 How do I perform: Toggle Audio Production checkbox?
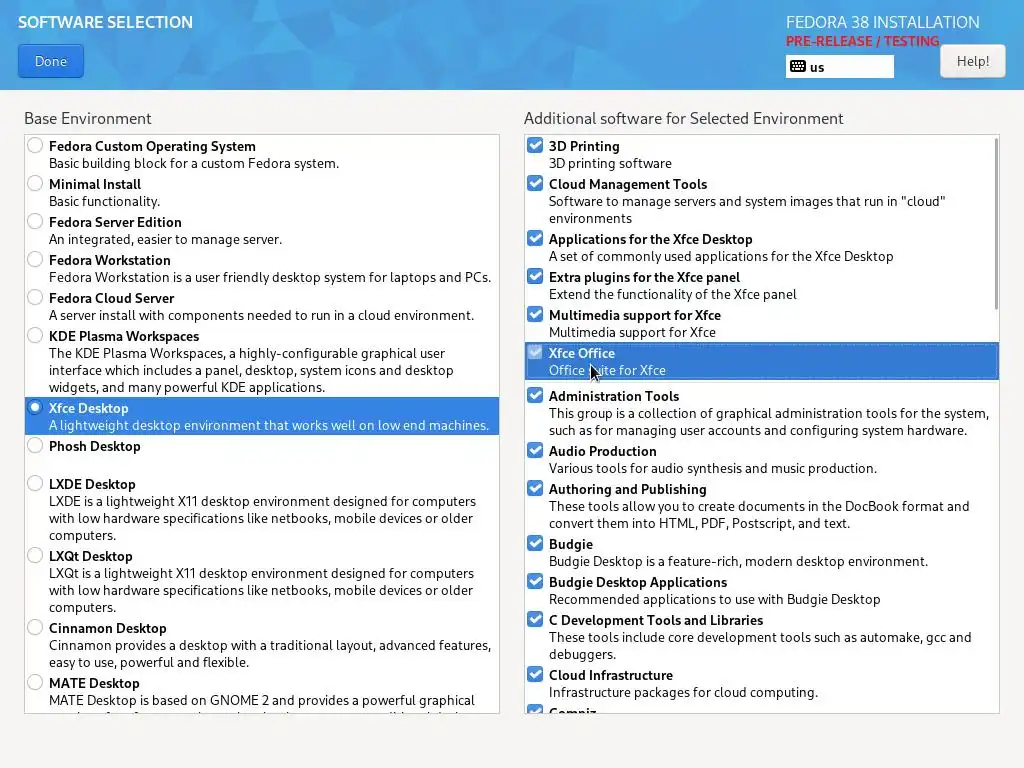[535, 450]
